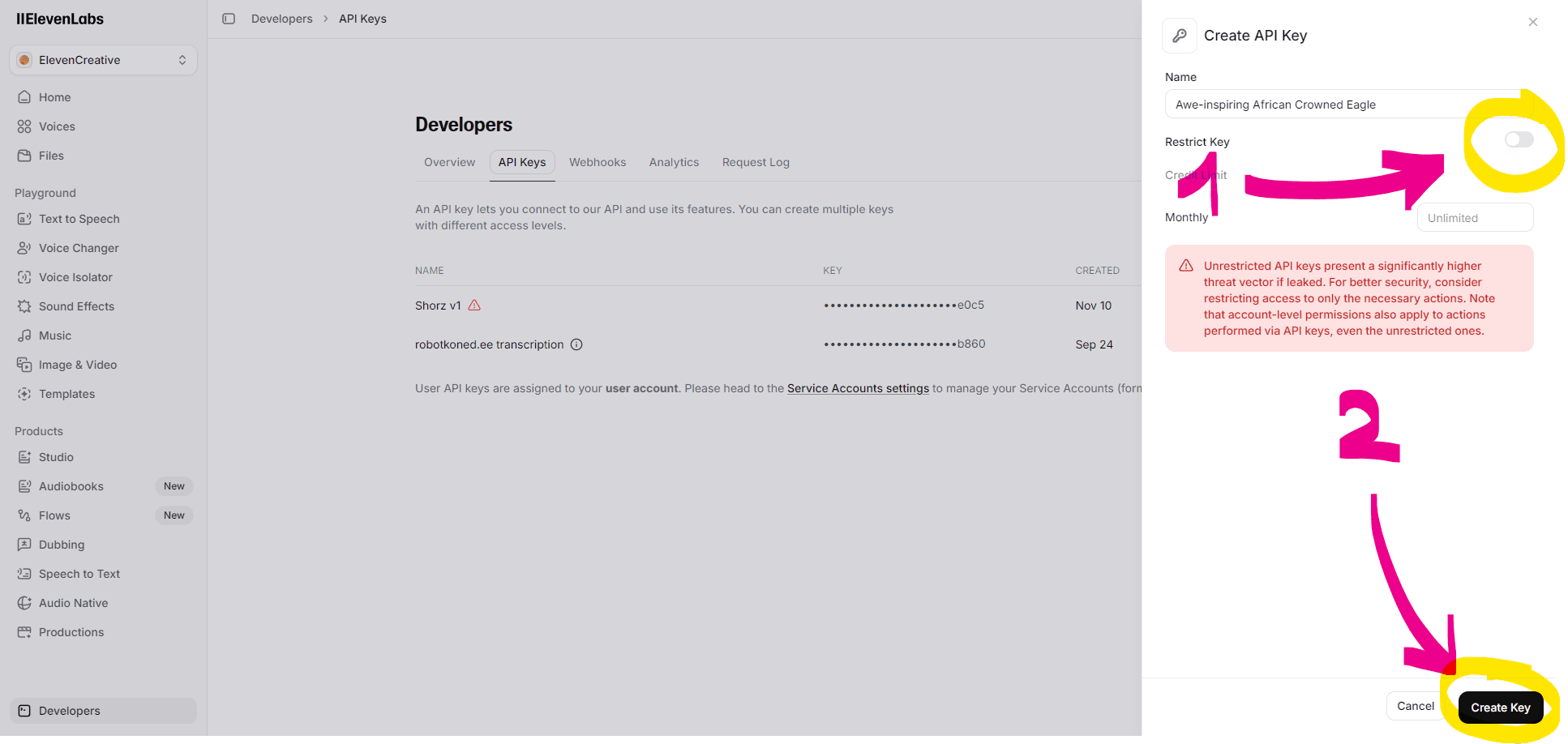Select the Shorz v1 key name
The width and height of the screenshot is (1568, 744).
point(438,306)
